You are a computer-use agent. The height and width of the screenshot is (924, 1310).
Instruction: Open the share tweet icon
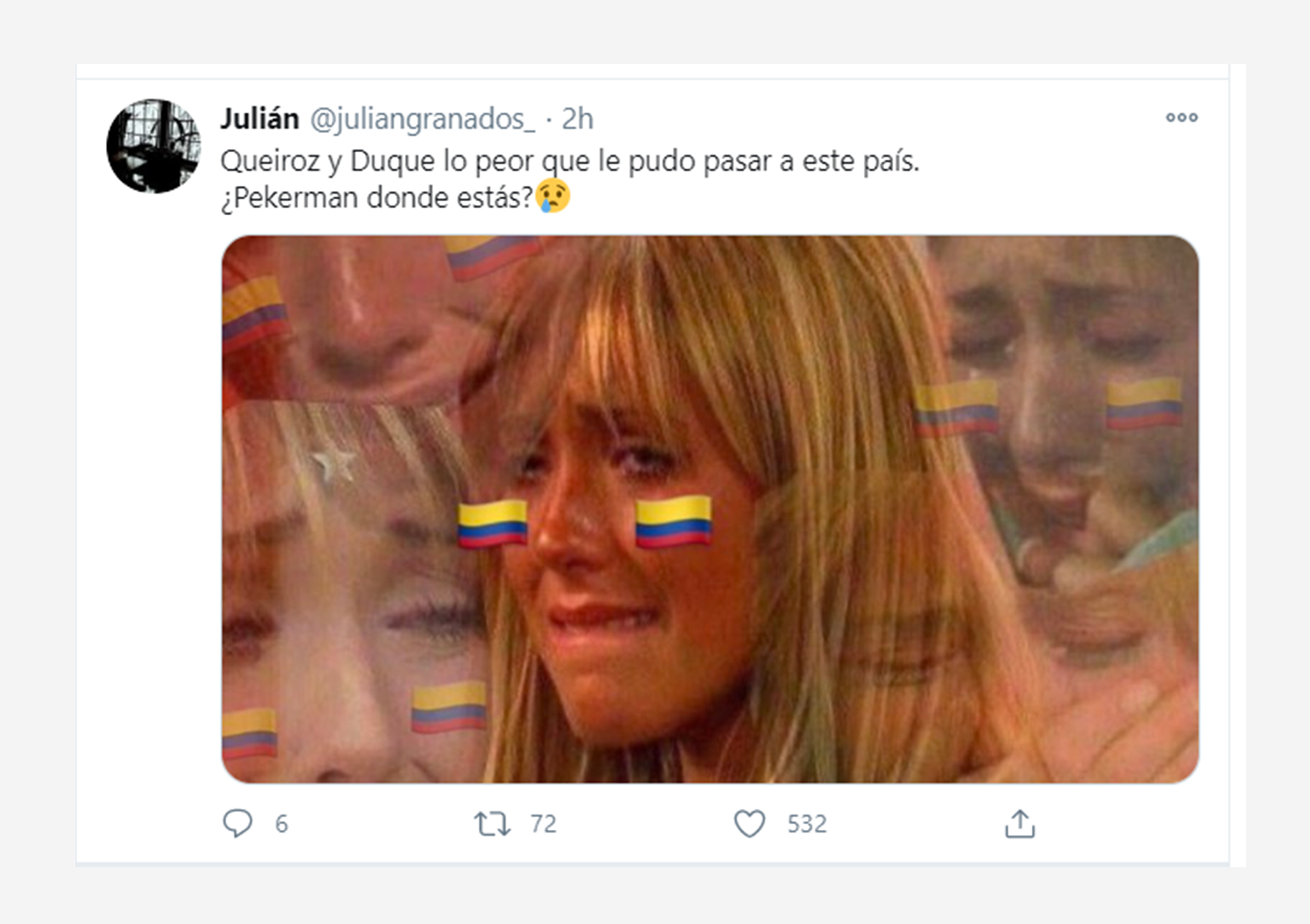(1019, 824)
